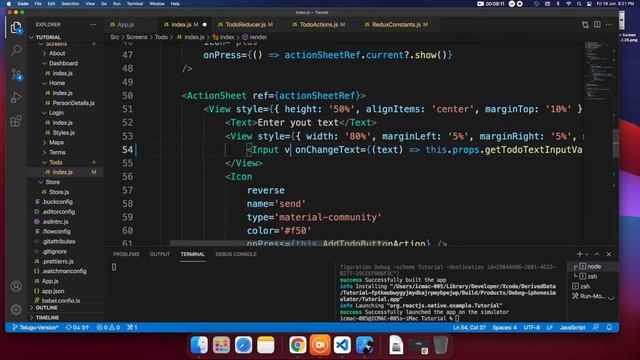
Task: Click the code minimap preview
Action: click(x=598, y=71)
